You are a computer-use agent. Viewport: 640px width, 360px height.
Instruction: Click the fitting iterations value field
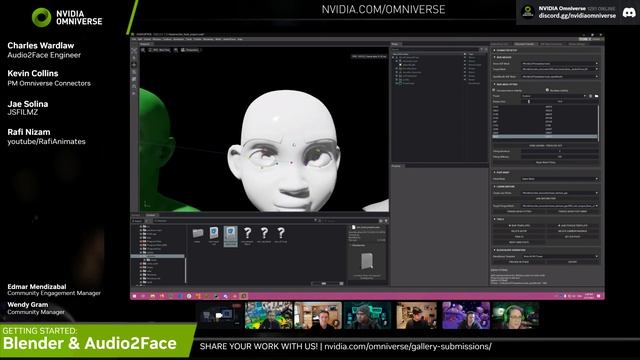pos(560,151)
